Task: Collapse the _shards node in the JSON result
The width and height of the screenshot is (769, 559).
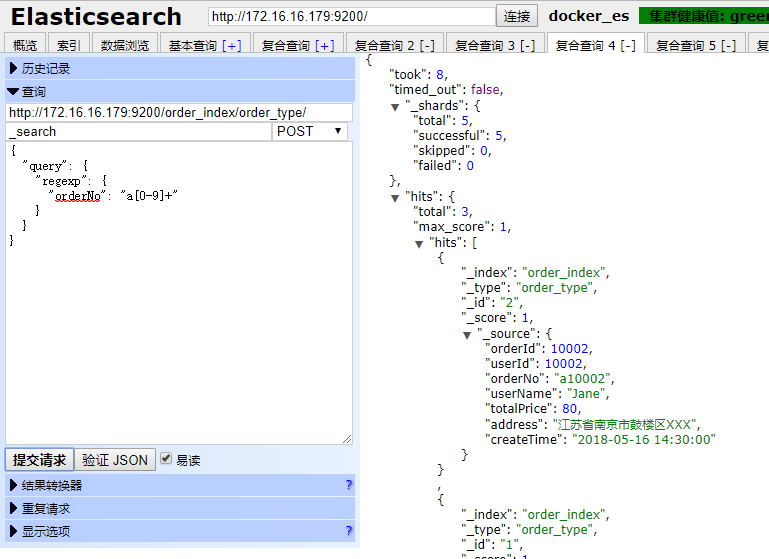Action: tap(396, 106)
